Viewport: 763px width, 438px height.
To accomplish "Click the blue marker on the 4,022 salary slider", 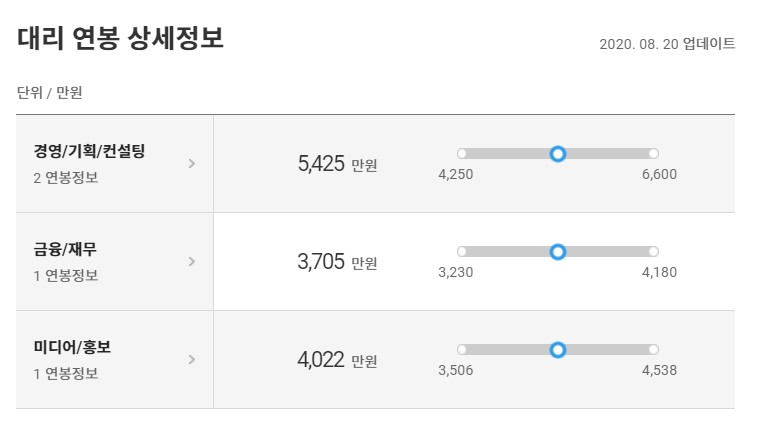I will tap(558, 349).
